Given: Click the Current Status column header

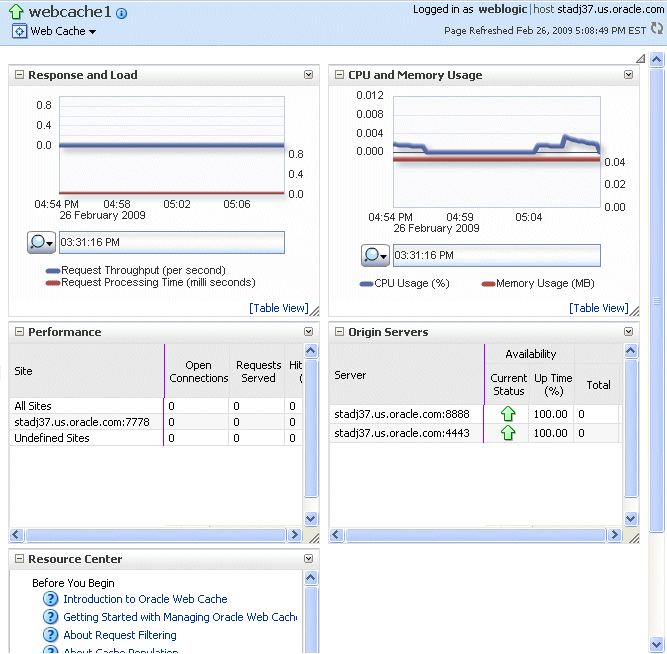Looking at the screenshot, I should point(508,384).
